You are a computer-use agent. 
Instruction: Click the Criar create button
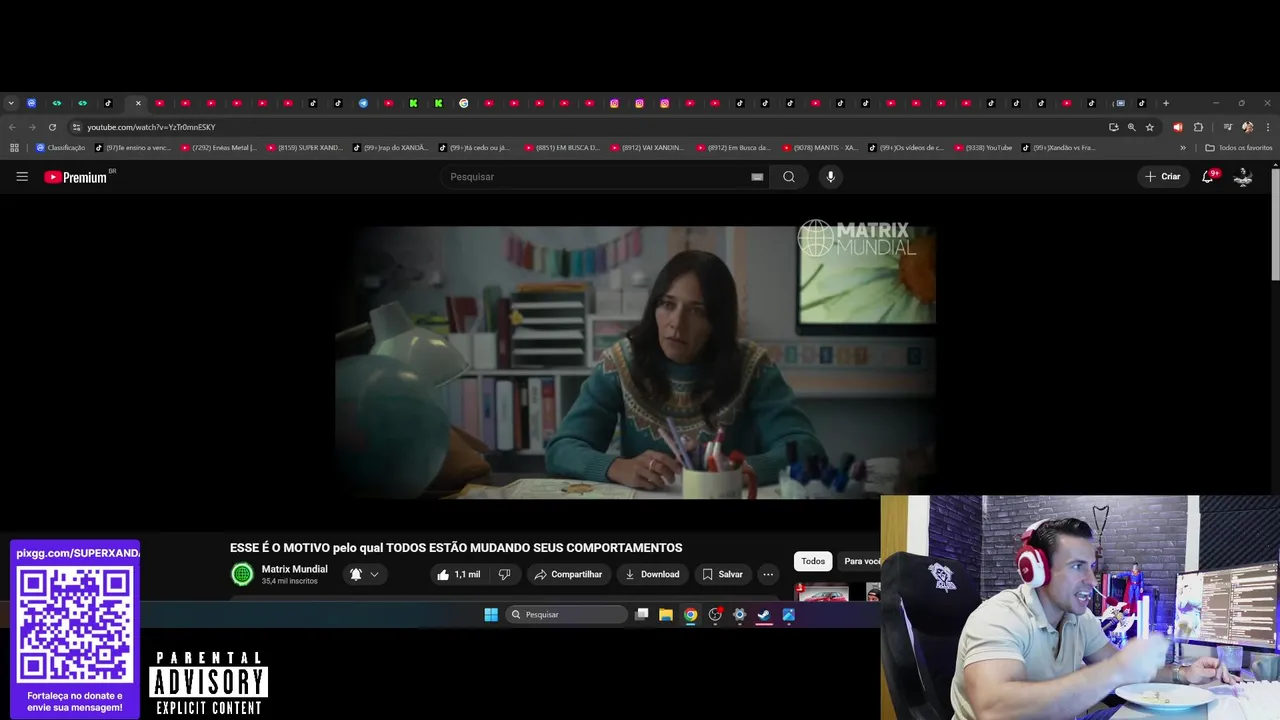click(x=1163, y=177)
